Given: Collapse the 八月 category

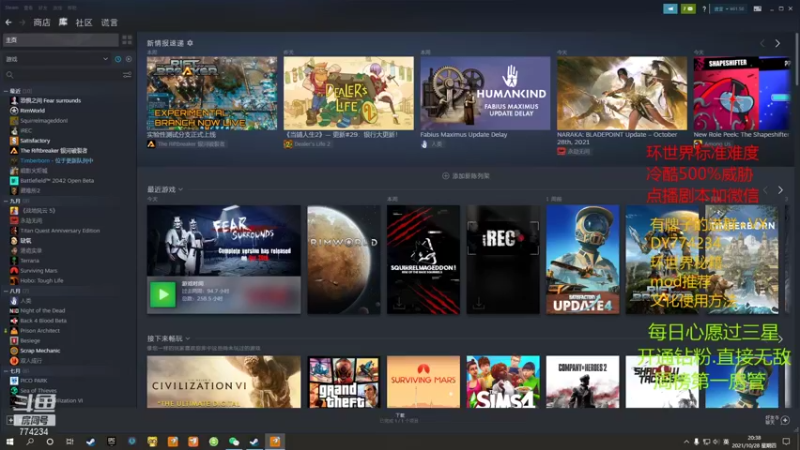Looking at the screenshot, I should tap(6, 291).
